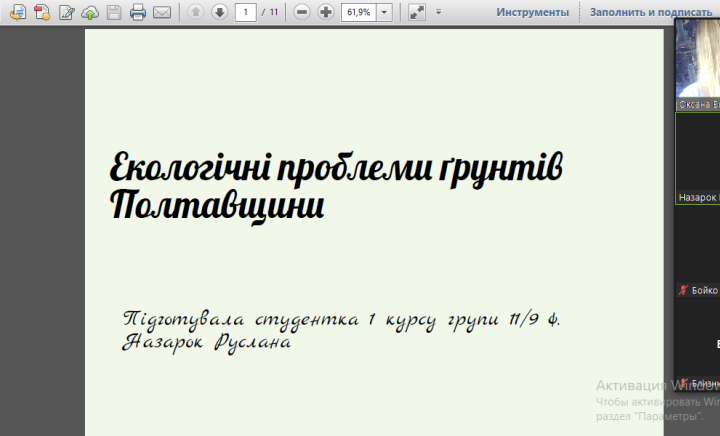Zoom in with the plus button
This screenshot has height=436, width=720.
pyautogui.click(x=325, y=12)
